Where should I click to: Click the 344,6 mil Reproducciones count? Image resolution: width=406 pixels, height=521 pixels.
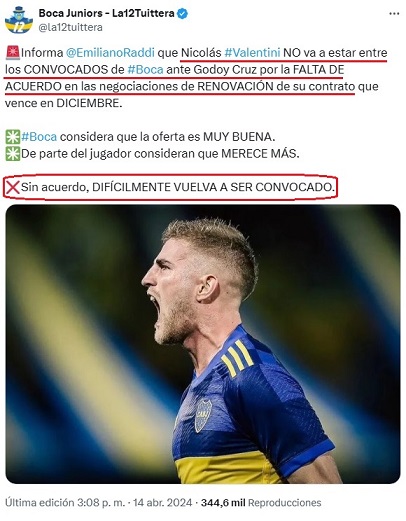coord(261,502)
